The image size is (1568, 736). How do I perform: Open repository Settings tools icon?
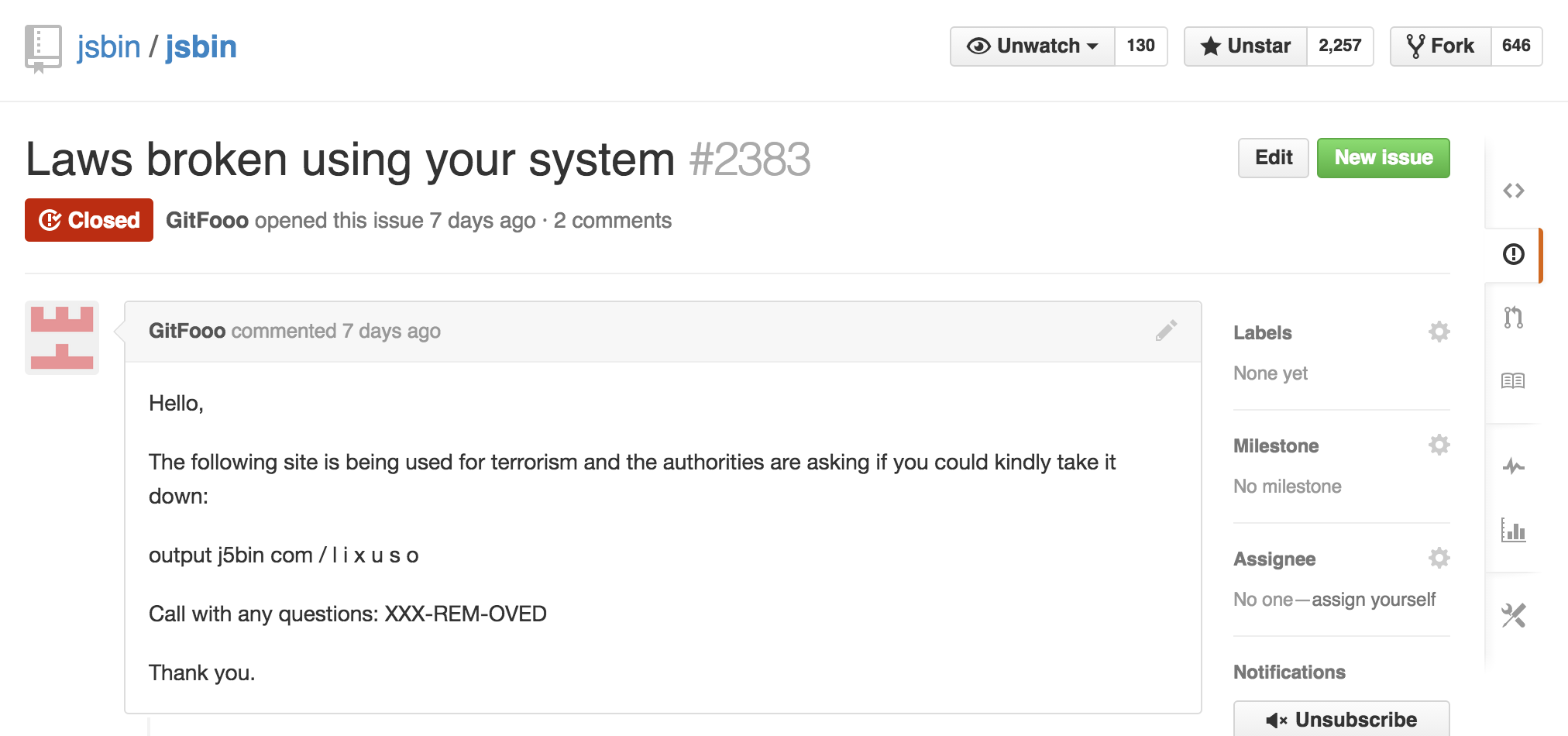pos(1513,615)
